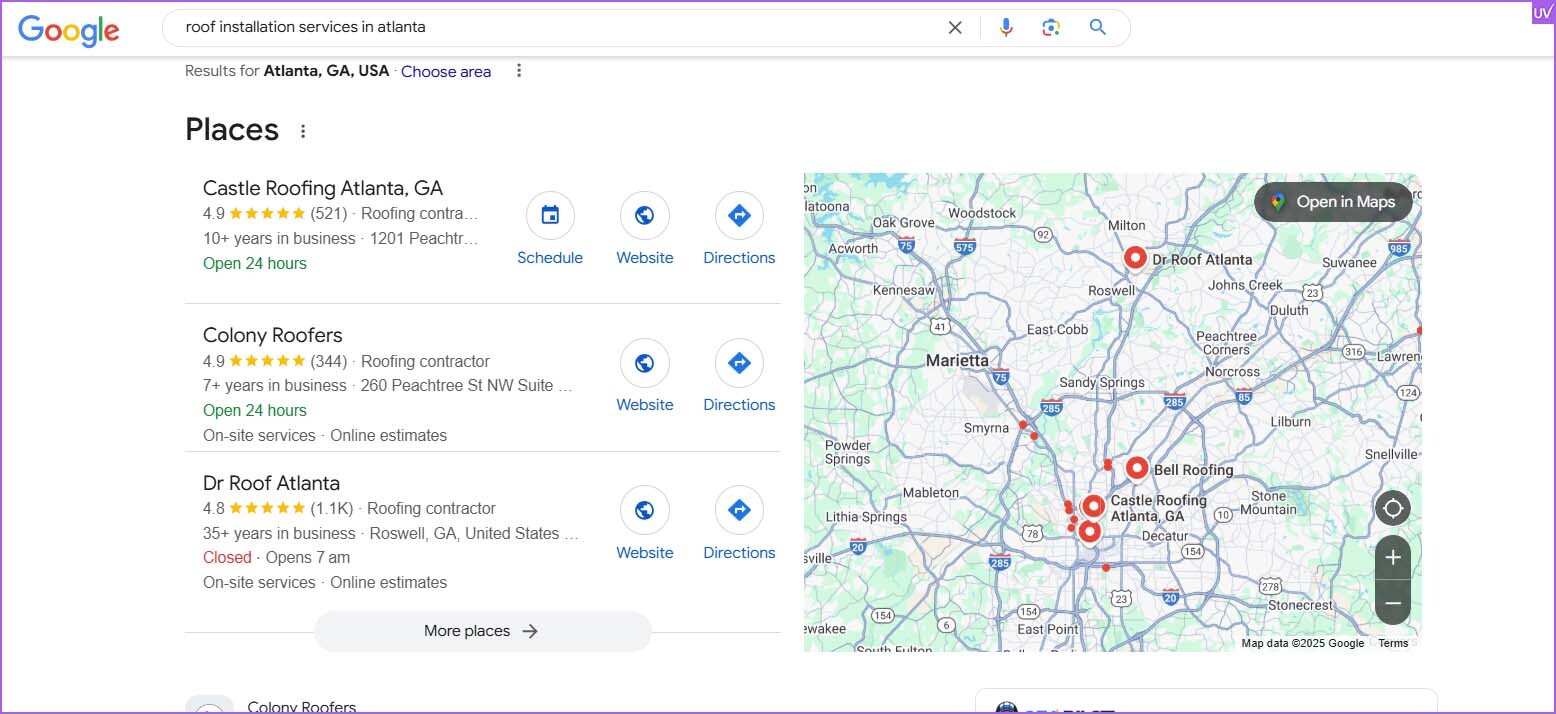1556x714 pixels.
Task: Zoom out on the map
Action: click(x=1393, y=603)
